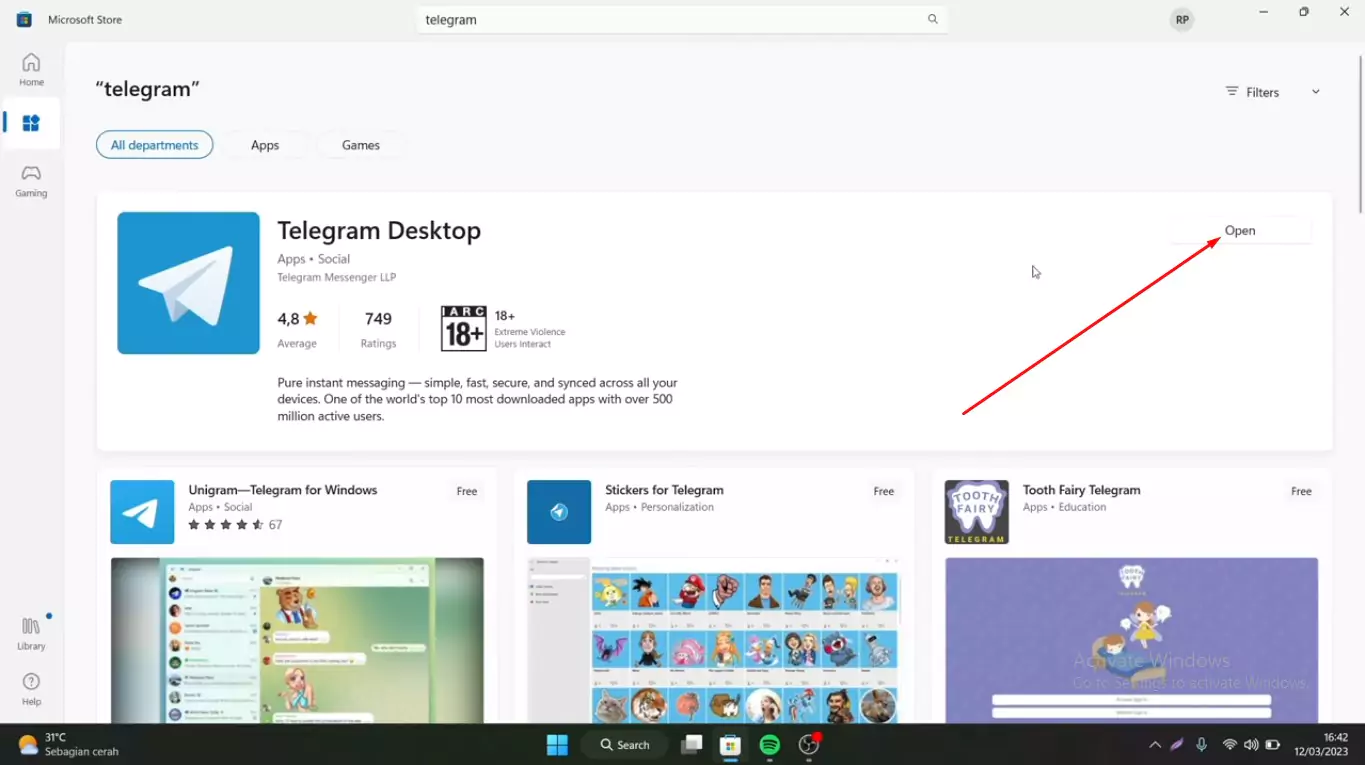Open the Wi-Fi network tray icon
Screen dimensions: 1365x765
(1229, 745)
